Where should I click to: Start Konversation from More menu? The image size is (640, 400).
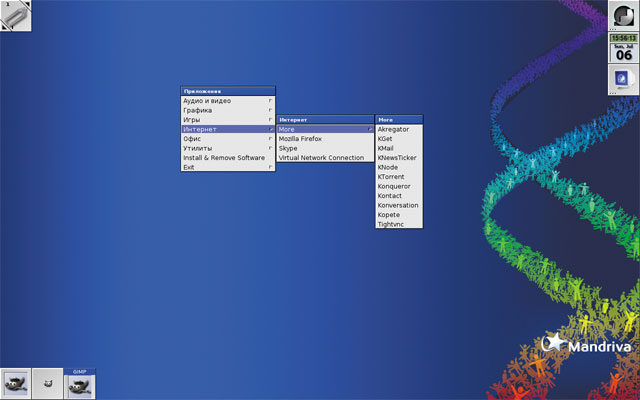(x=399, y=205)
